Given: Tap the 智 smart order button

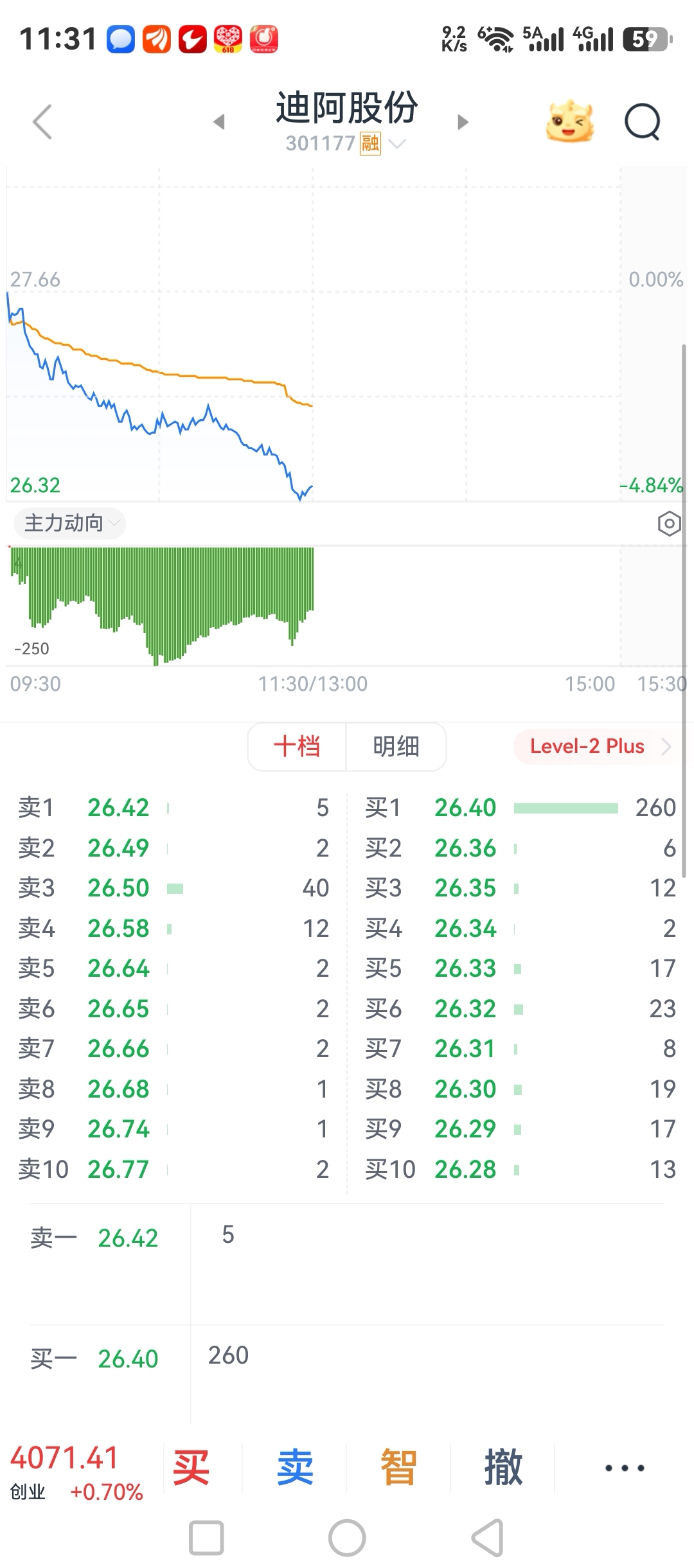Looking at the screenshot, I should tap(399, 1468).
